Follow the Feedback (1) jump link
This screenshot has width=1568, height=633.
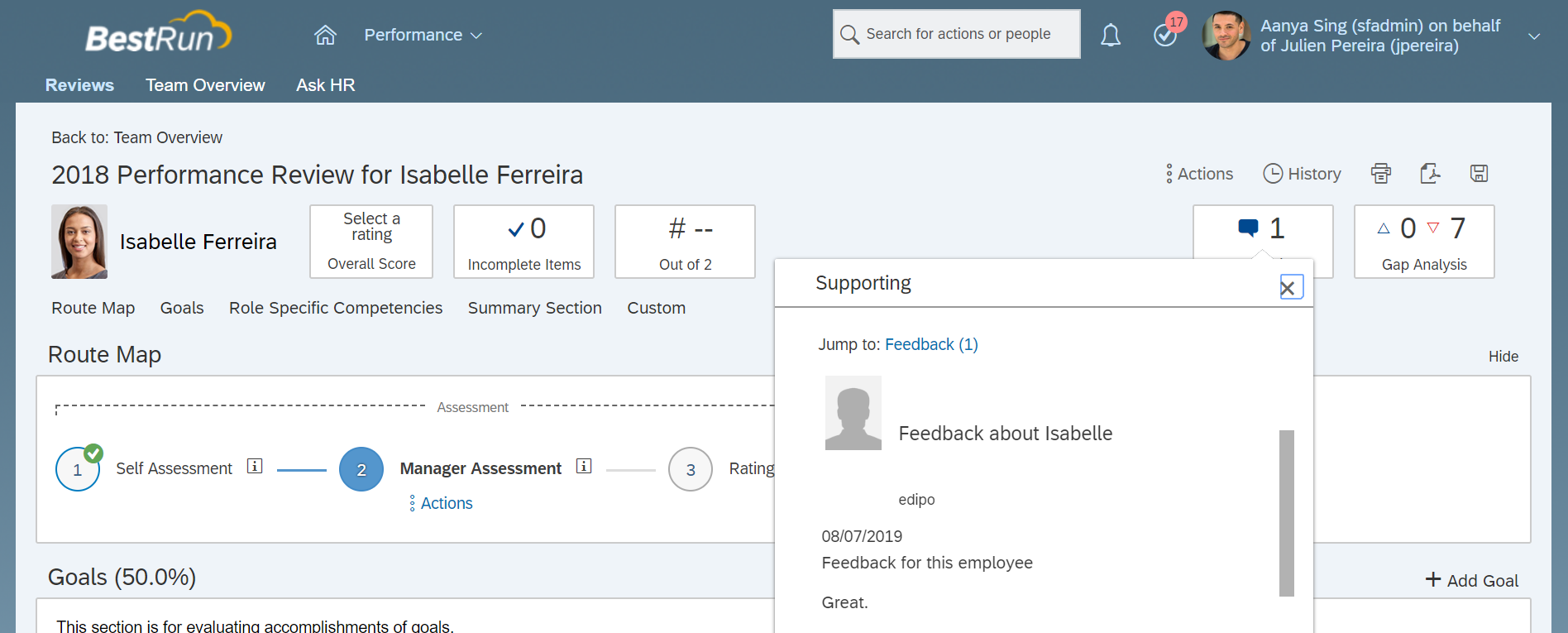pyautogui.click(x=931, y=344)
